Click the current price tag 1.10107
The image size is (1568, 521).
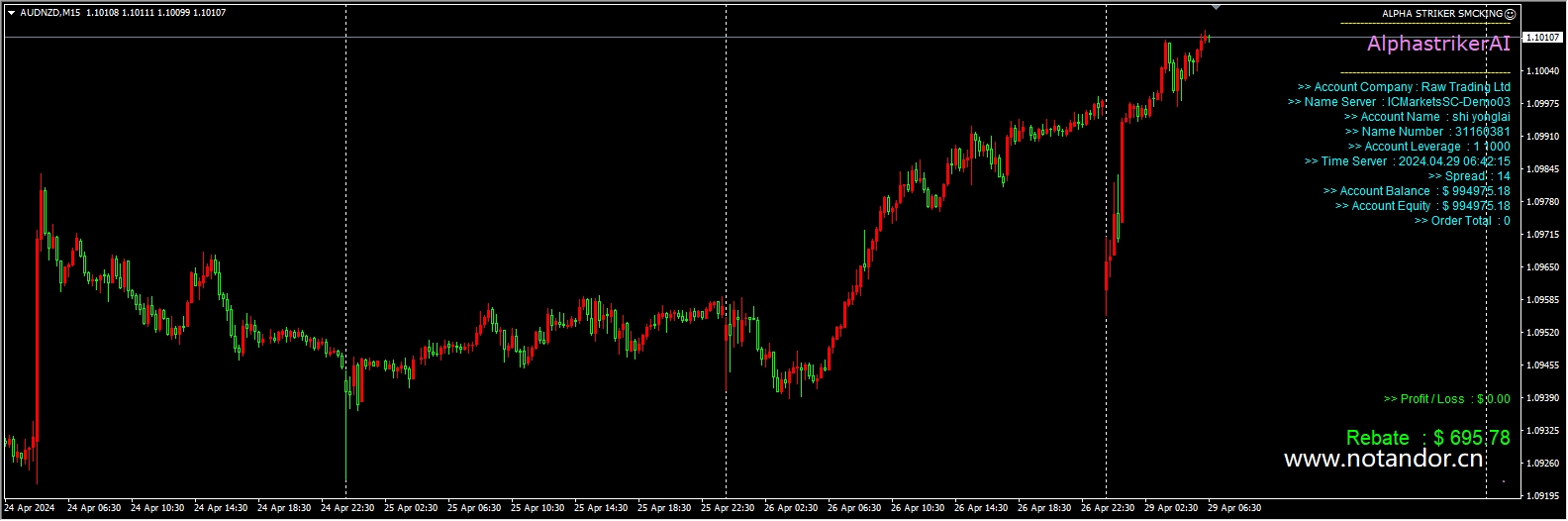pos(1542,38)
